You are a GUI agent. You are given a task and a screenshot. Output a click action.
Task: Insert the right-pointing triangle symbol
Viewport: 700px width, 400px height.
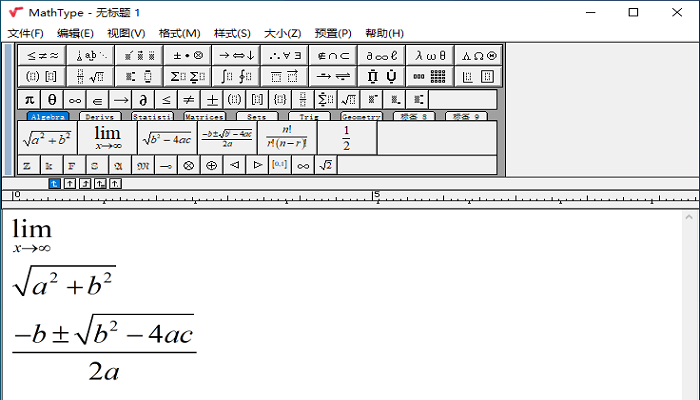(258, 165)
